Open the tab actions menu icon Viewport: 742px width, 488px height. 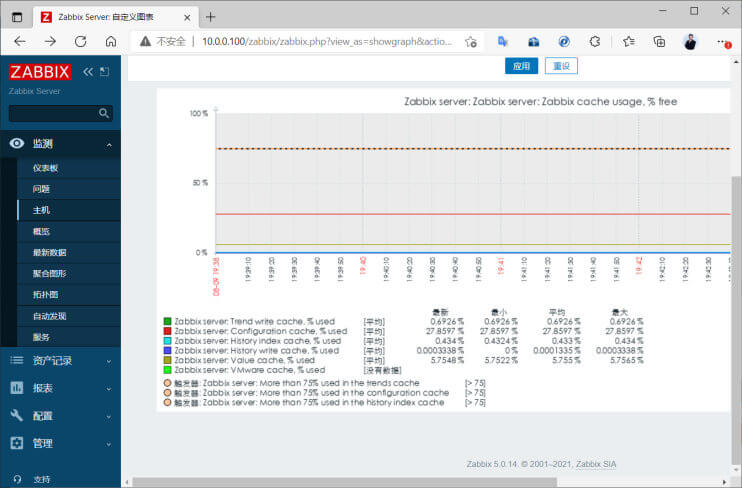(17, 17)
